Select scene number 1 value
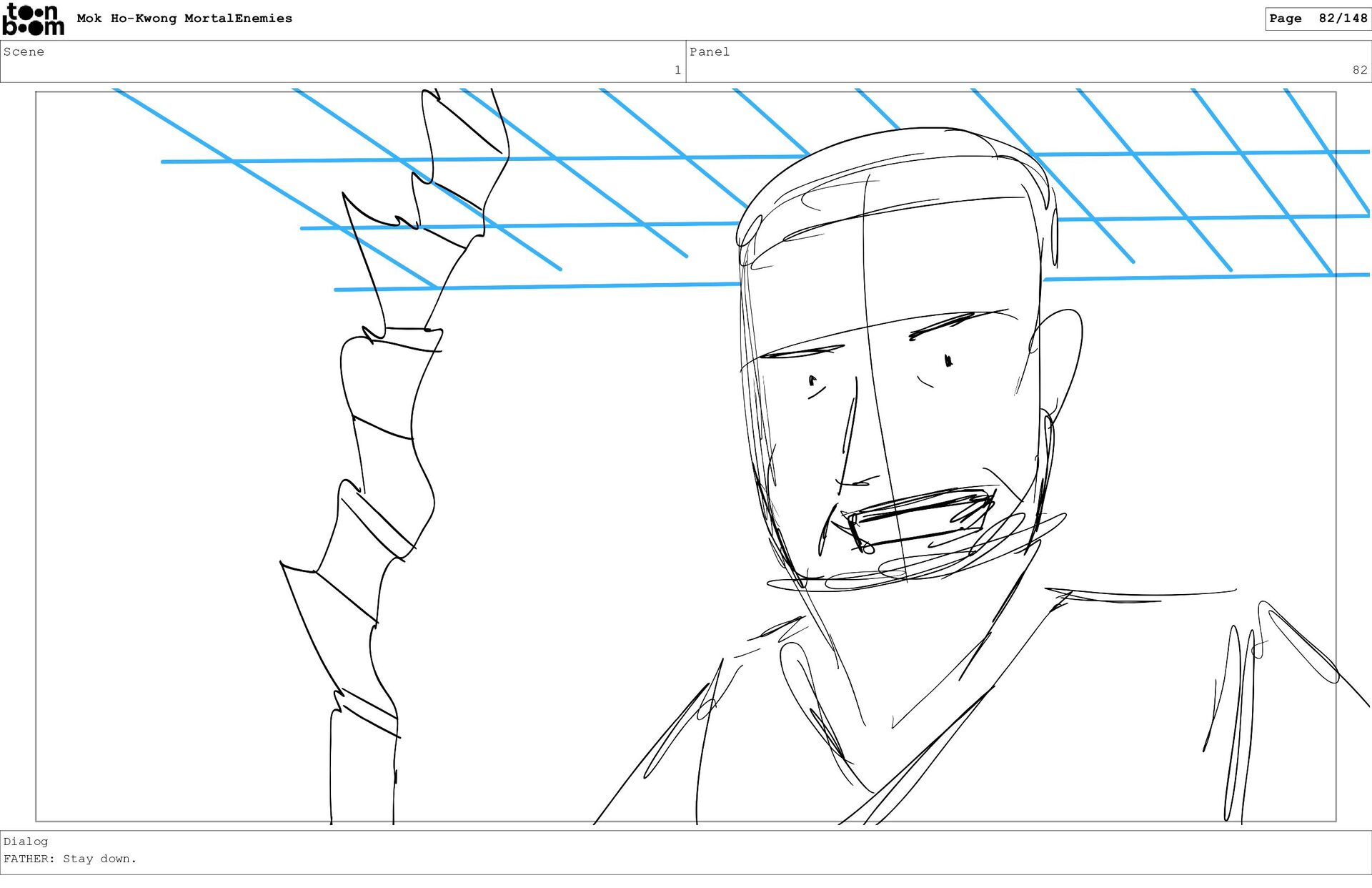 [677, 70]
